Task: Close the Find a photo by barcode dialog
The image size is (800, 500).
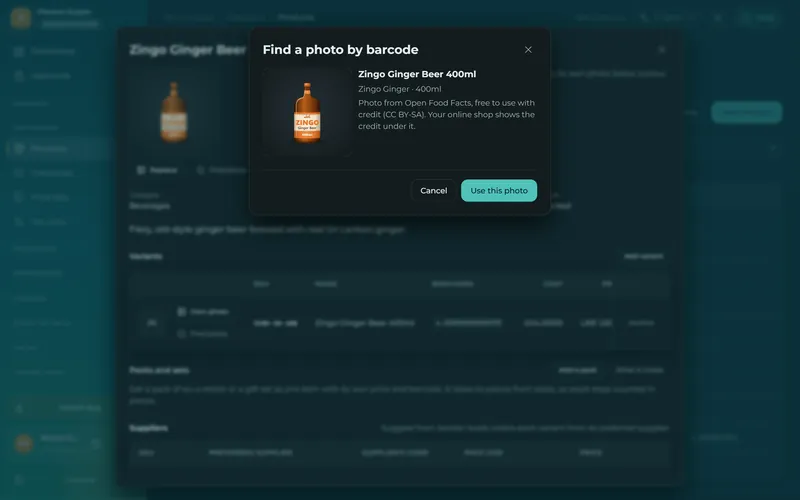Action: [x=528, y=49]
